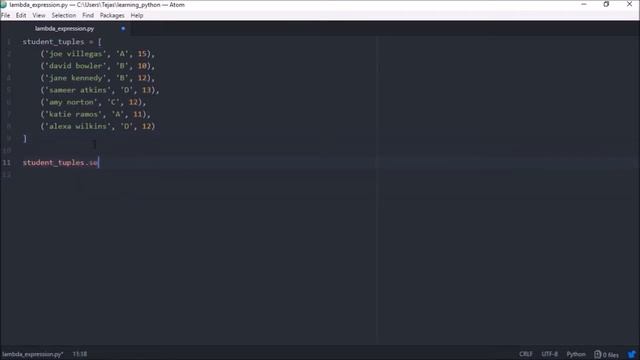Click the number 13 in sameer atkins row
This screenshot has width=640, height=360.
click(x=147, y=90)
